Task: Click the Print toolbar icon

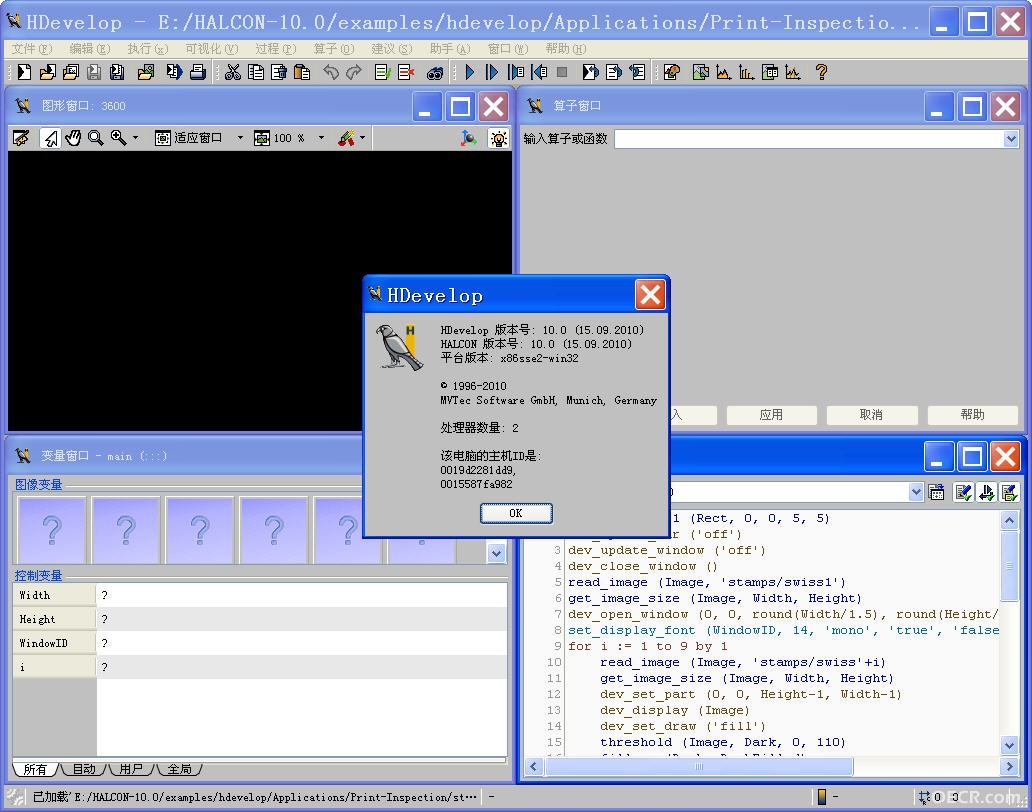Action: click(197, 72)
